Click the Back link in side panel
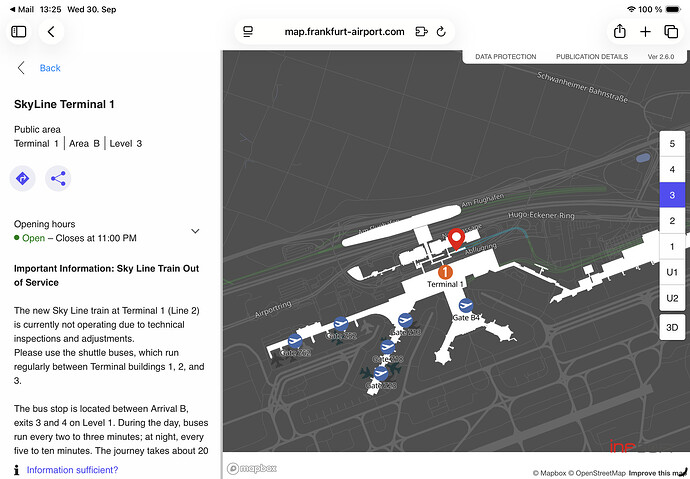This screenshot has width=690, height=479. [50, 68]
